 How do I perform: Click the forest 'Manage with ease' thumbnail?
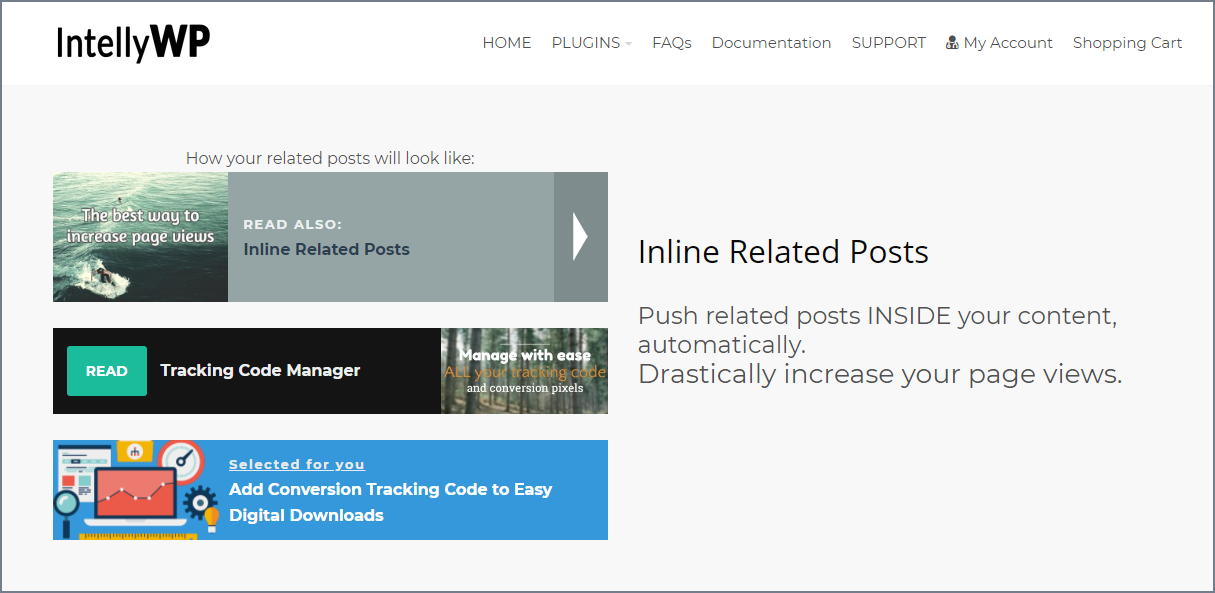click(524, 371)
